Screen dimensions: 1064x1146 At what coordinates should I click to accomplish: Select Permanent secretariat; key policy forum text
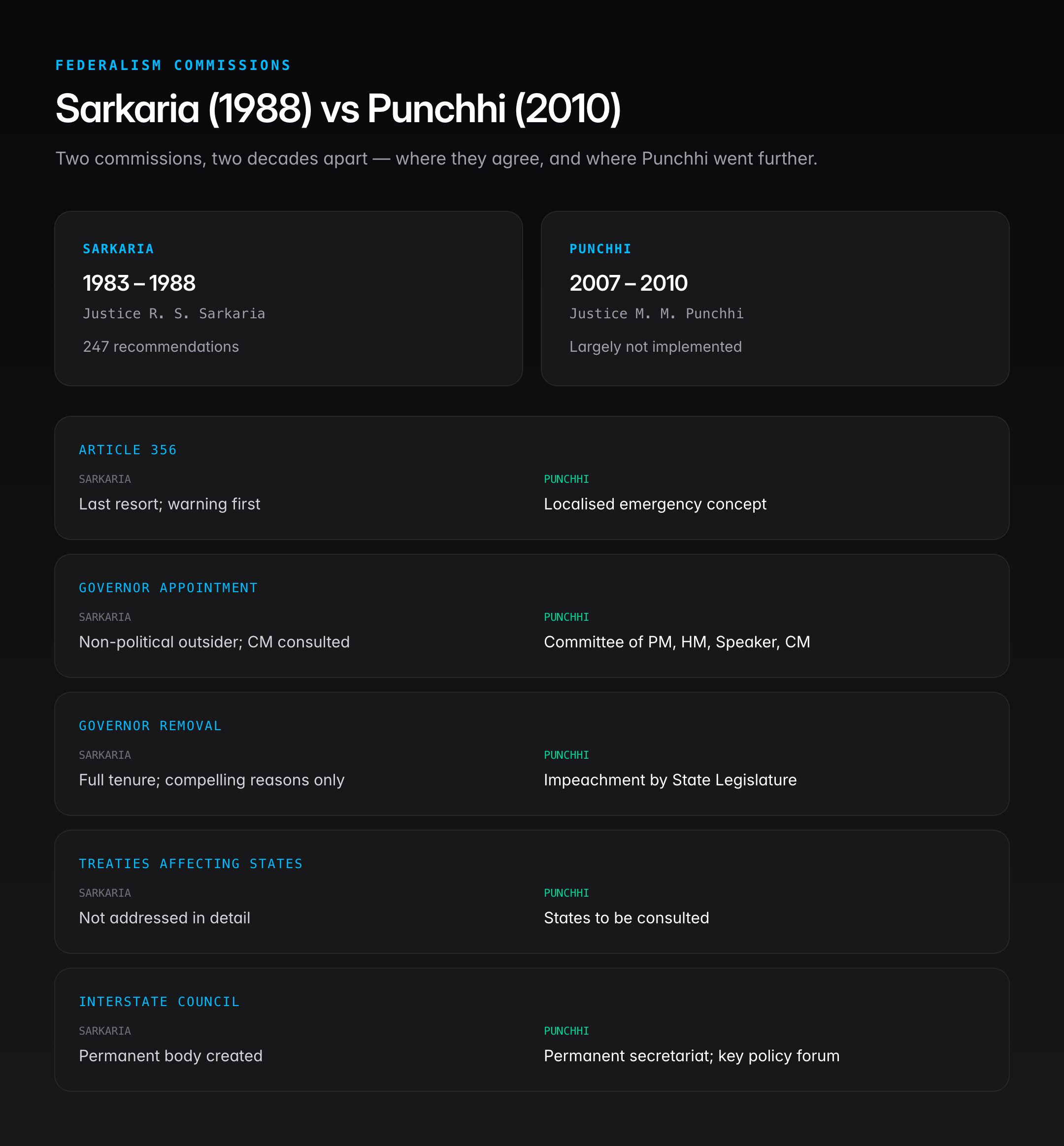coord(692,1055)
